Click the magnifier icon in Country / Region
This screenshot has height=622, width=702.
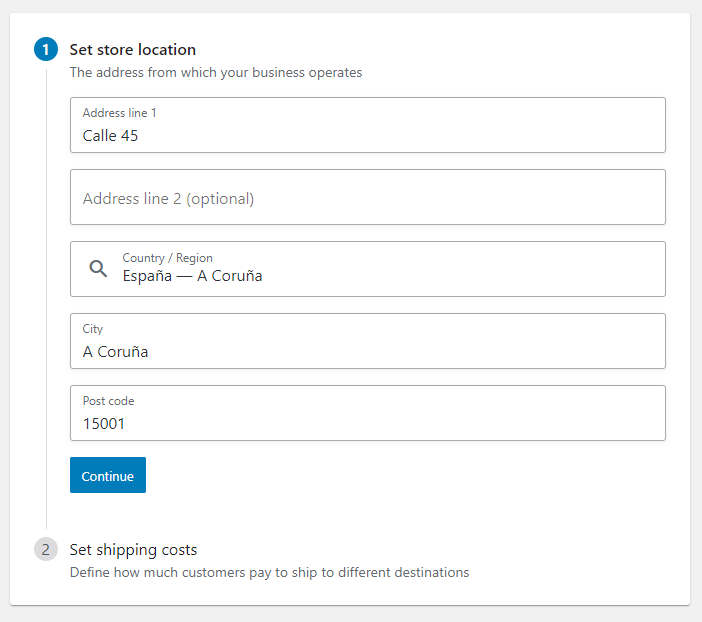[x=98, y=269]
